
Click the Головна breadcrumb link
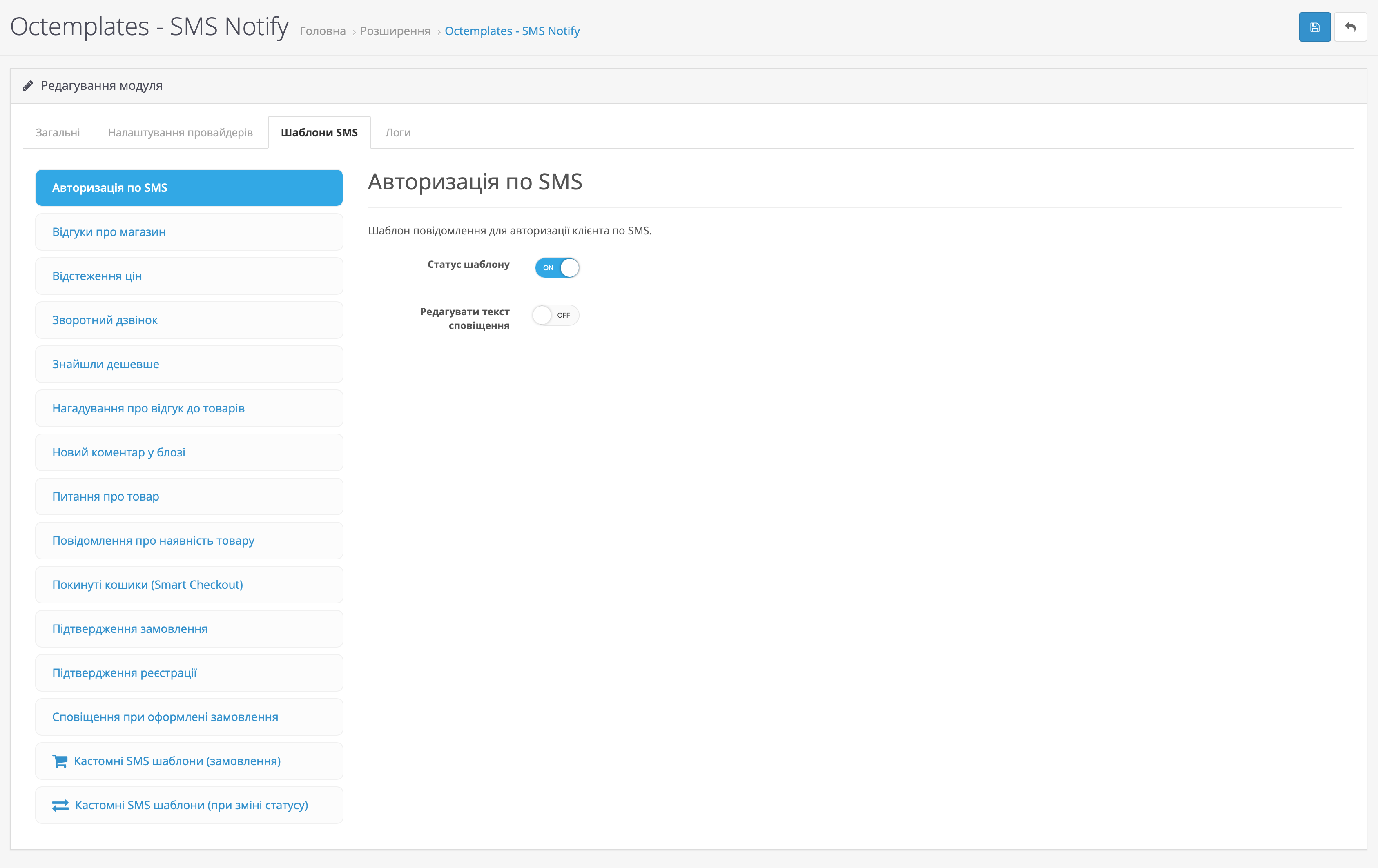point(323,31)
